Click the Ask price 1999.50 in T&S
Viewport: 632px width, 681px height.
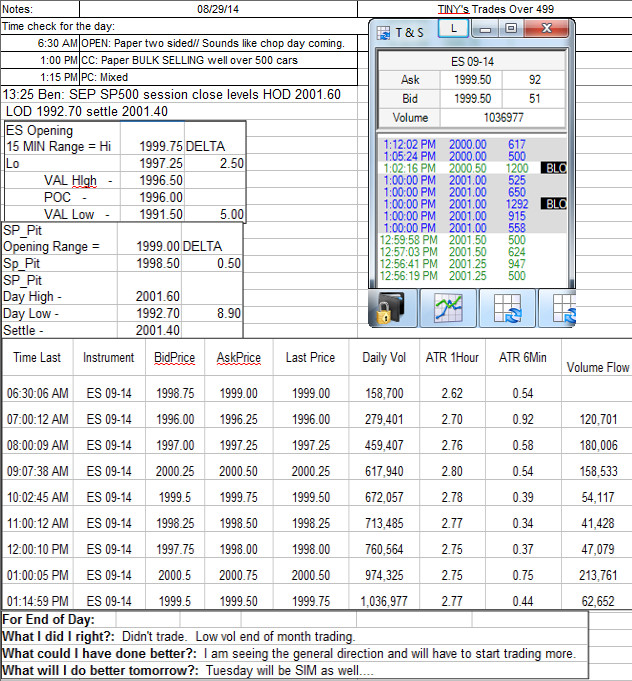(x=472, y=80)
